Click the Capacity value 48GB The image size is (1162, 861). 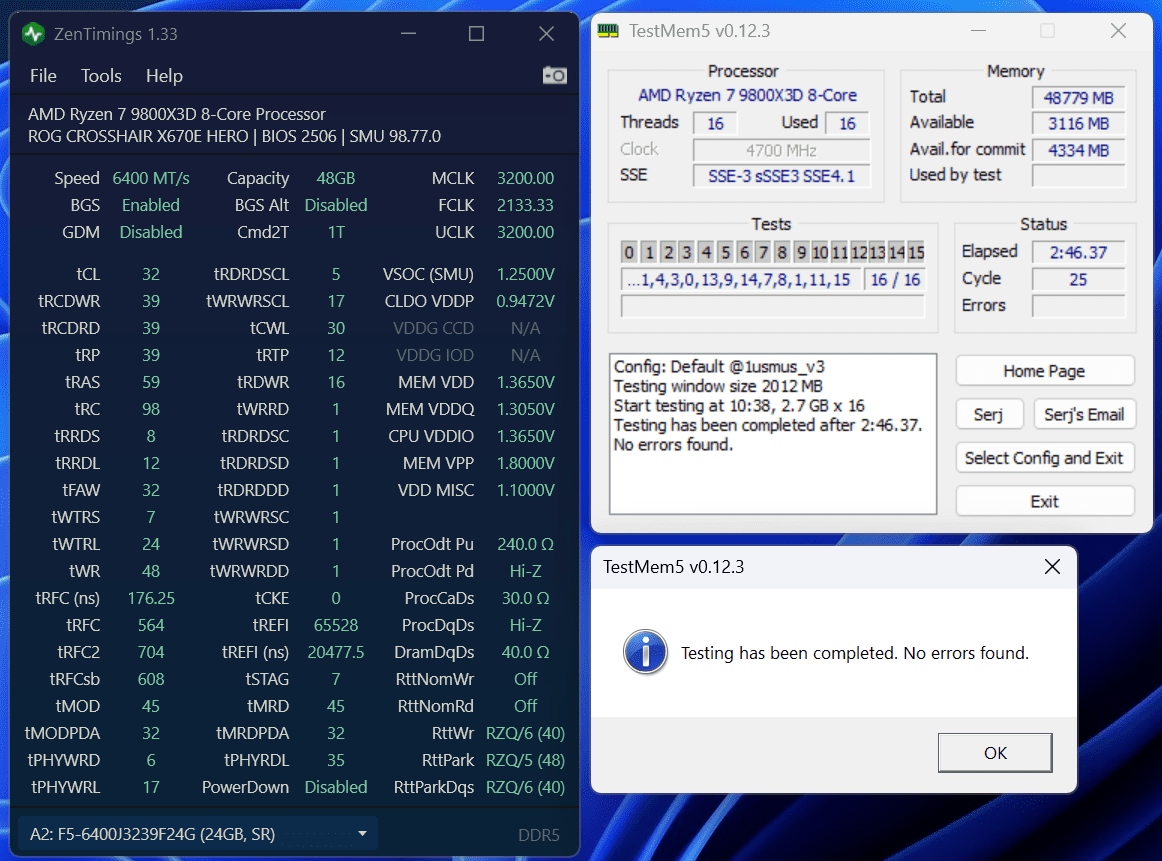(336, 178)
